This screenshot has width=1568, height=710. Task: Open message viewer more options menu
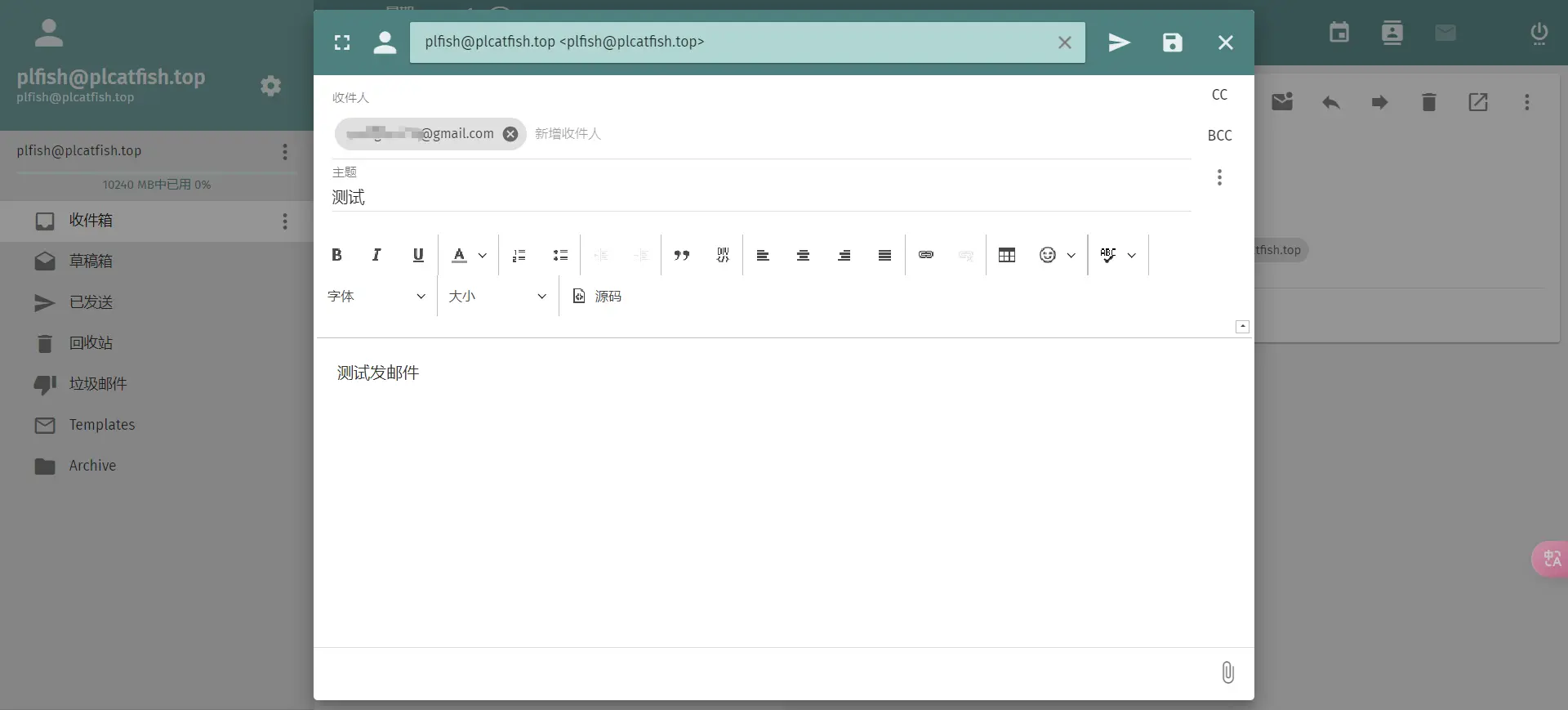(1527, 102)
